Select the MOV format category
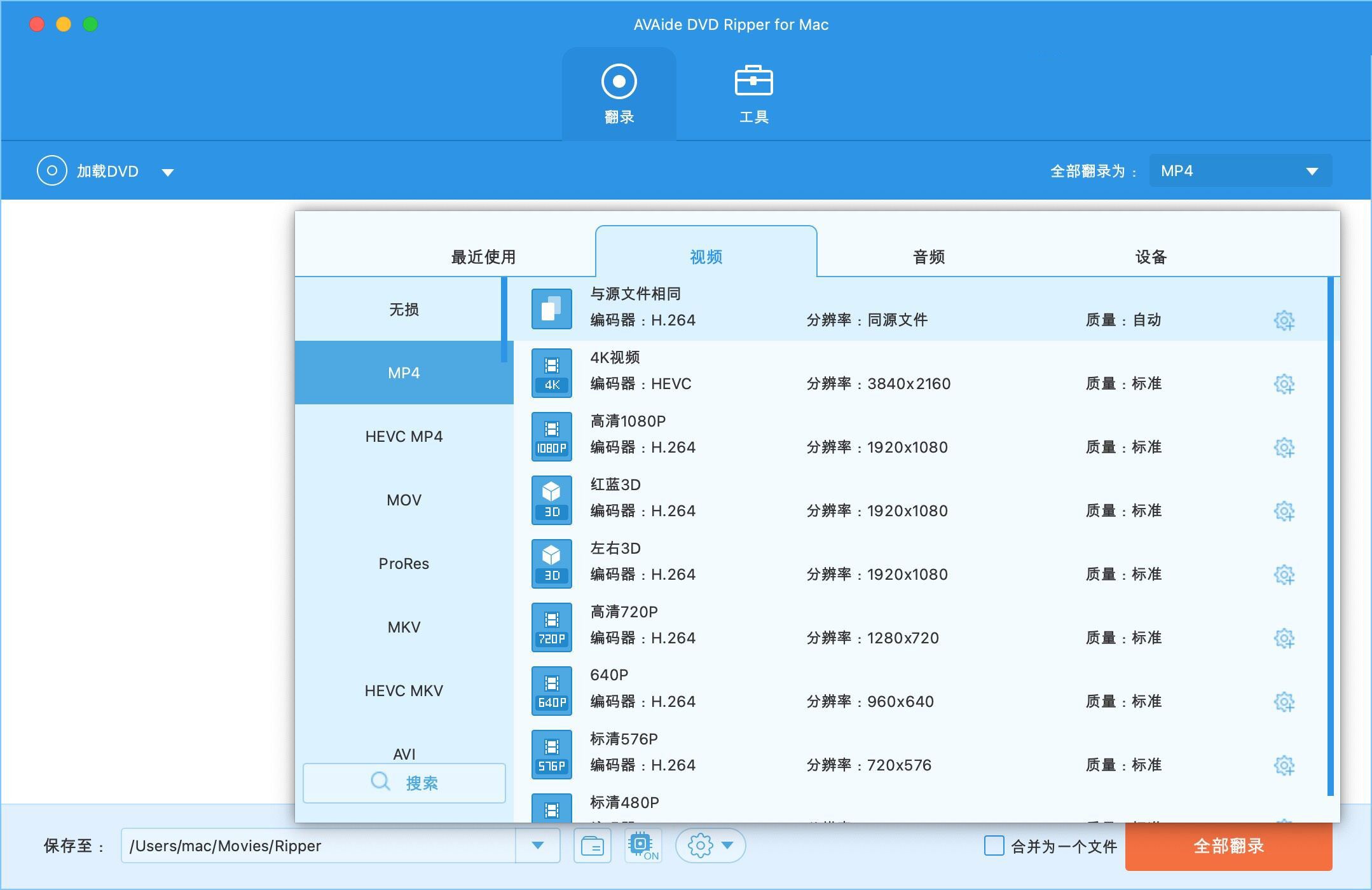Screen dimensions: 1372x890 pos(404,500)
